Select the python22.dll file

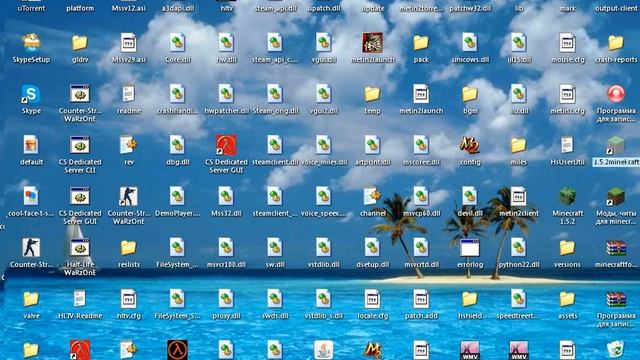pos(518,248)
